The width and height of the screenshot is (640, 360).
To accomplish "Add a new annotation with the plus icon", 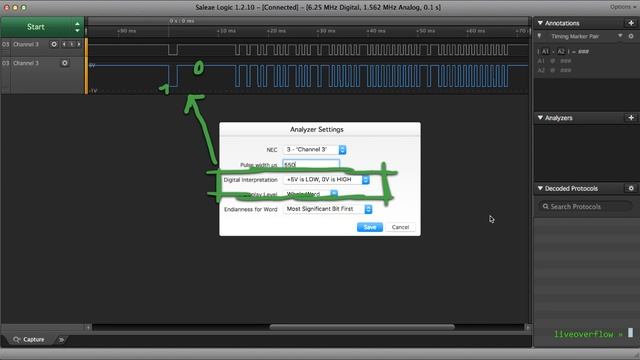I will coord(631,23).
